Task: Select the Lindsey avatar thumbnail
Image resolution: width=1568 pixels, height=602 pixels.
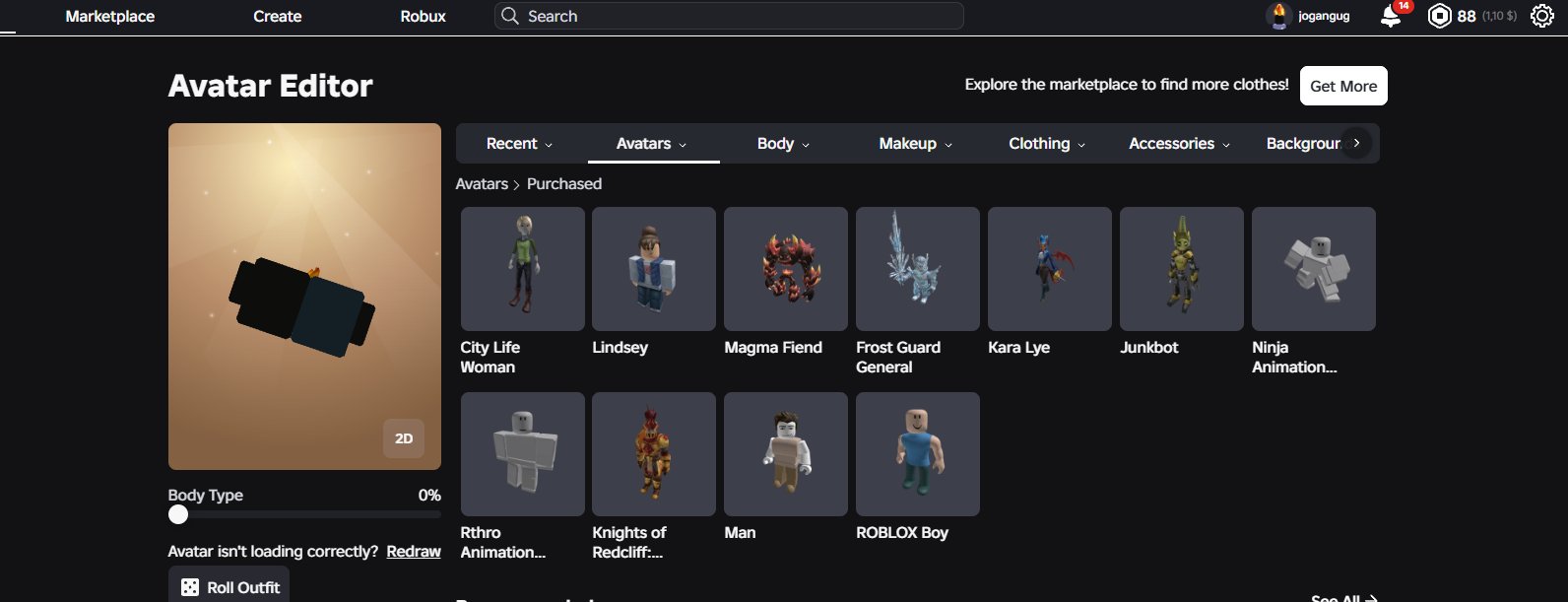Action: coord(654,269)
